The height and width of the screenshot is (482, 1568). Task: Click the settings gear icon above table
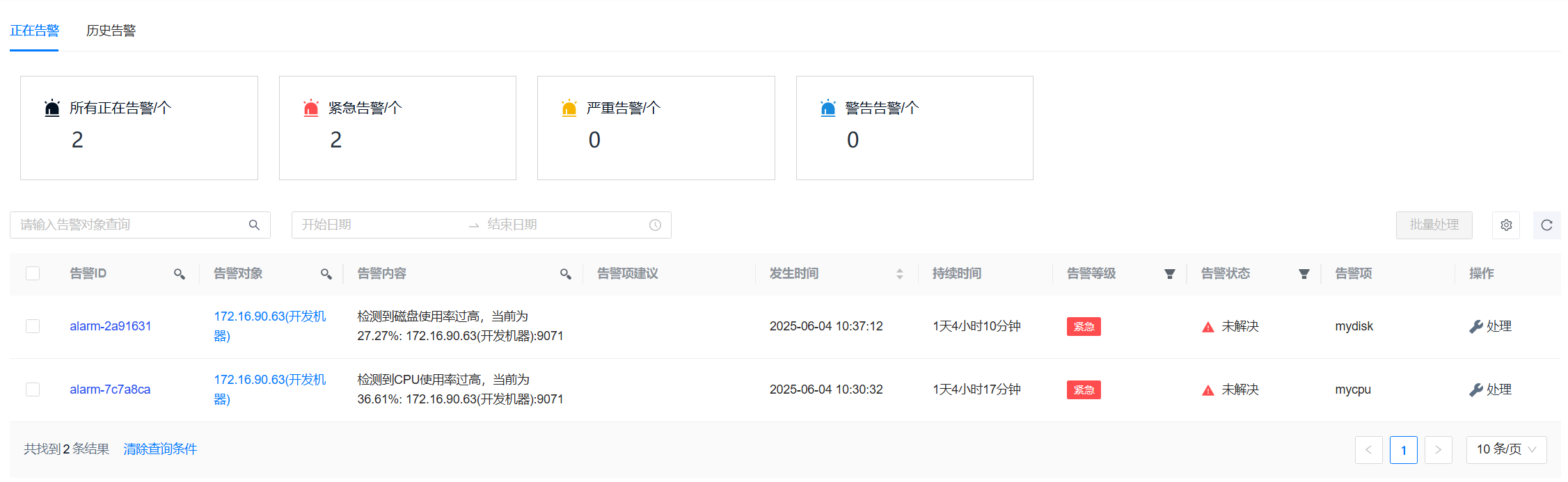(x=1505, y=225)
